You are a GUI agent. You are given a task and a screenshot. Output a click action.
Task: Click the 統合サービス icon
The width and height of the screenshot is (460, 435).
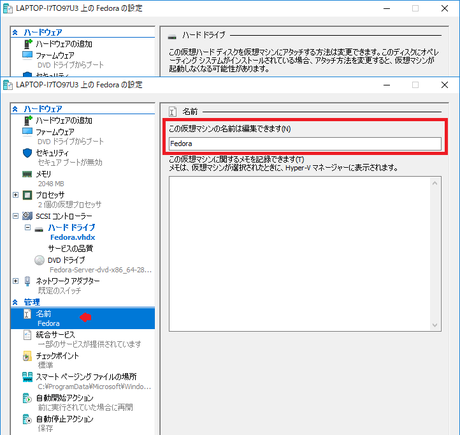coord(27,335)
